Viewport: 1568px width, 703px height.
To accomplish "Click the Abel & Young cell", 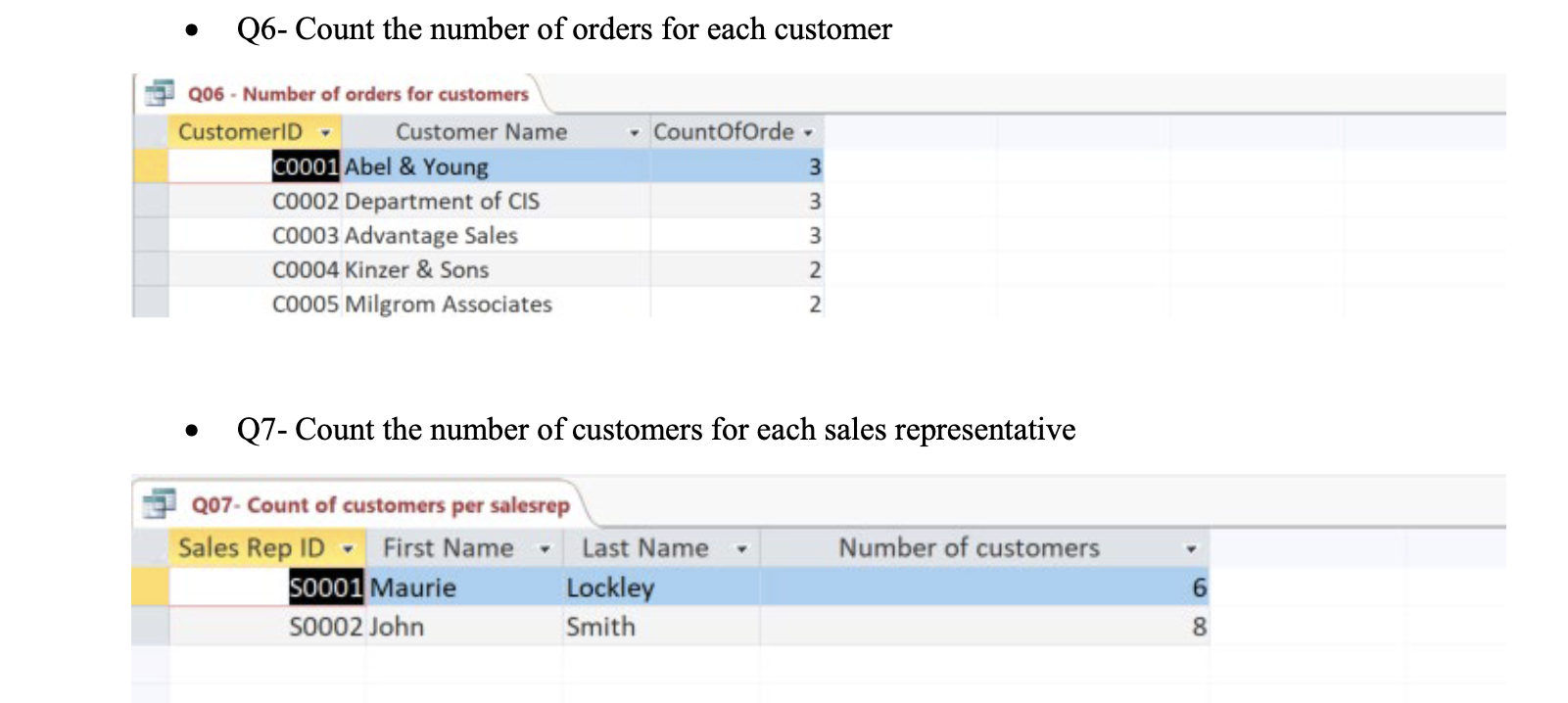I will pyautogui.click(x=495, y=166).
